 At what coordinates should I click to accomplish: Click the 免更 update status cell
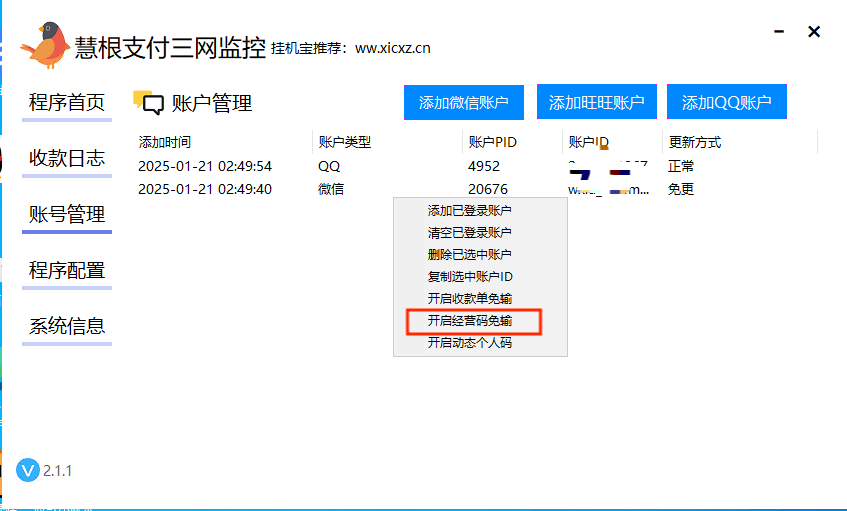pos(681,189)
